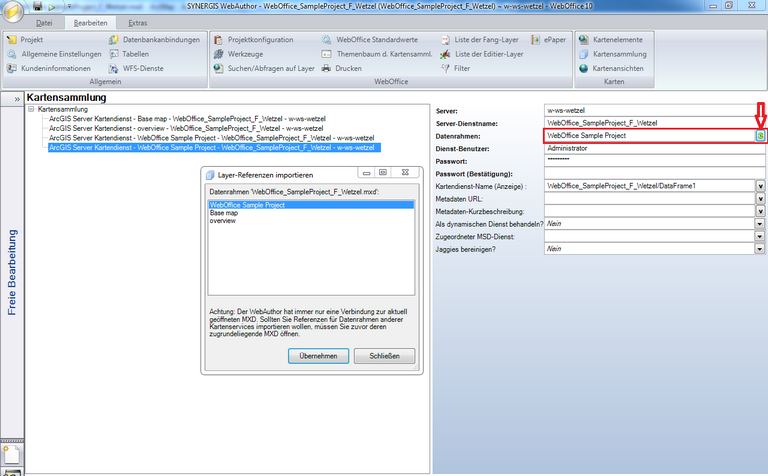Open Filter funnel icon

pos(445,68)
